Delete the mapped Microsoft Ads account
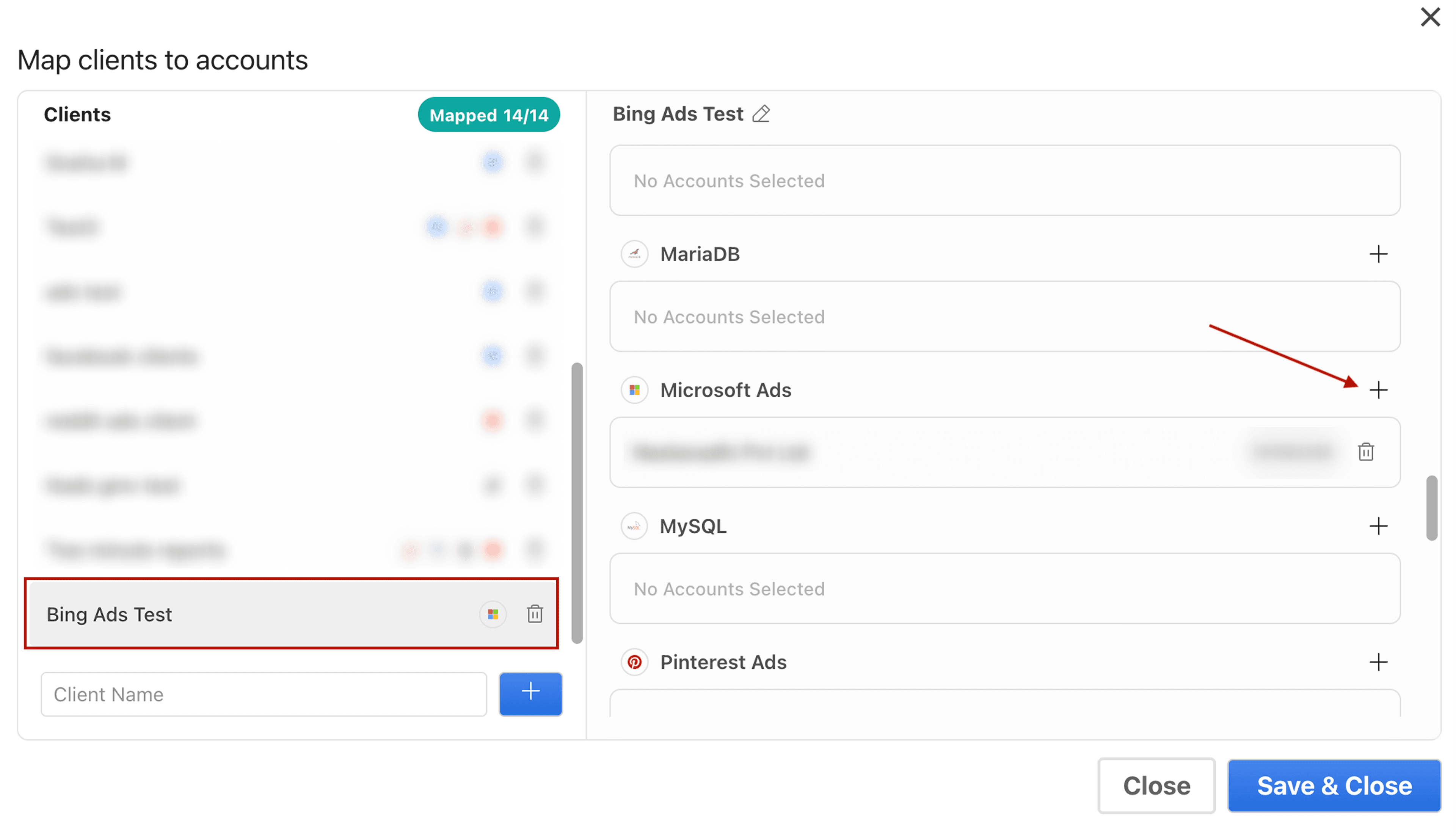Image resolution: width=1456 pixels, height=836 pixels. click(1366, 452)
